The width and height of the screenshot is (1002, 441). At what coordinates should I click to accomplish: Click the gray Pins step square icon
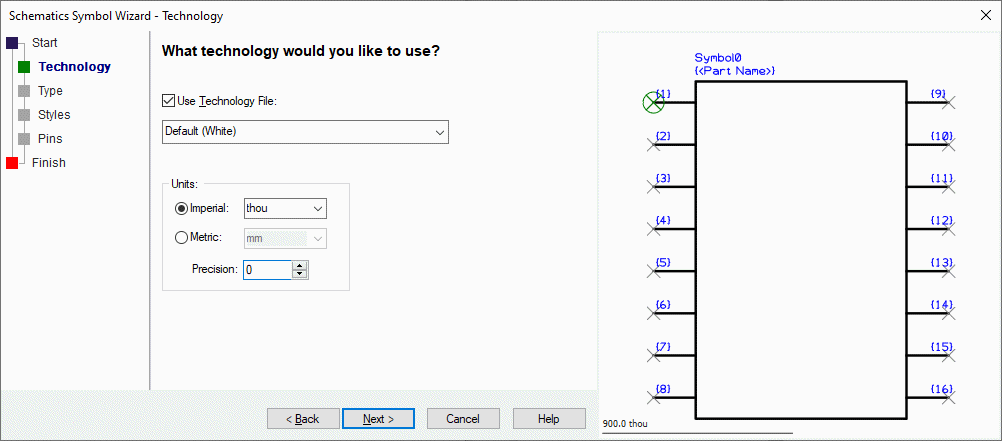click(x=24, y=139)
